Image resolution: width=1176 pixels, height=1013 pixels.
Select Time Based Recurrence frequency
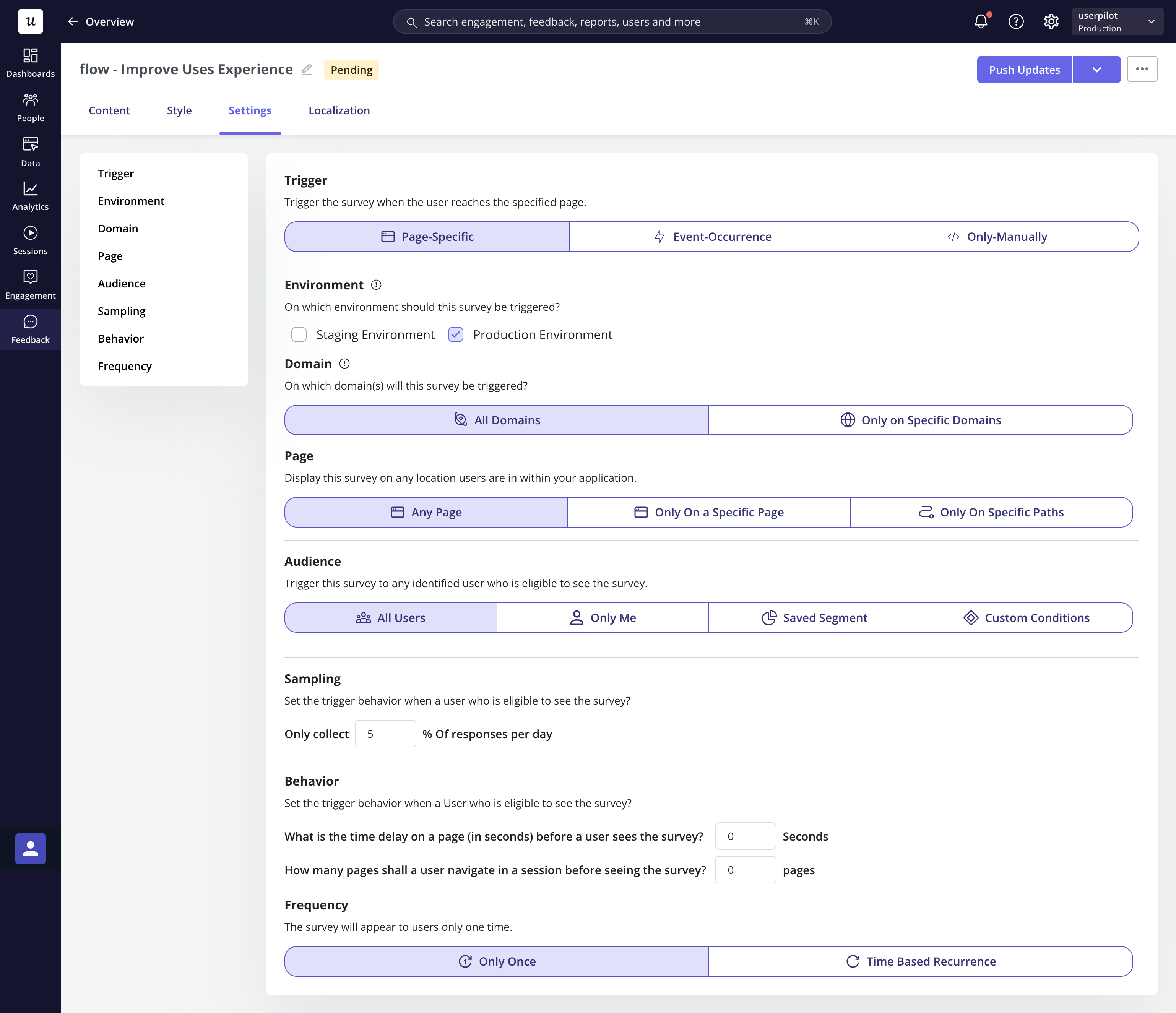pyautogui.click(x=920, y=961)
